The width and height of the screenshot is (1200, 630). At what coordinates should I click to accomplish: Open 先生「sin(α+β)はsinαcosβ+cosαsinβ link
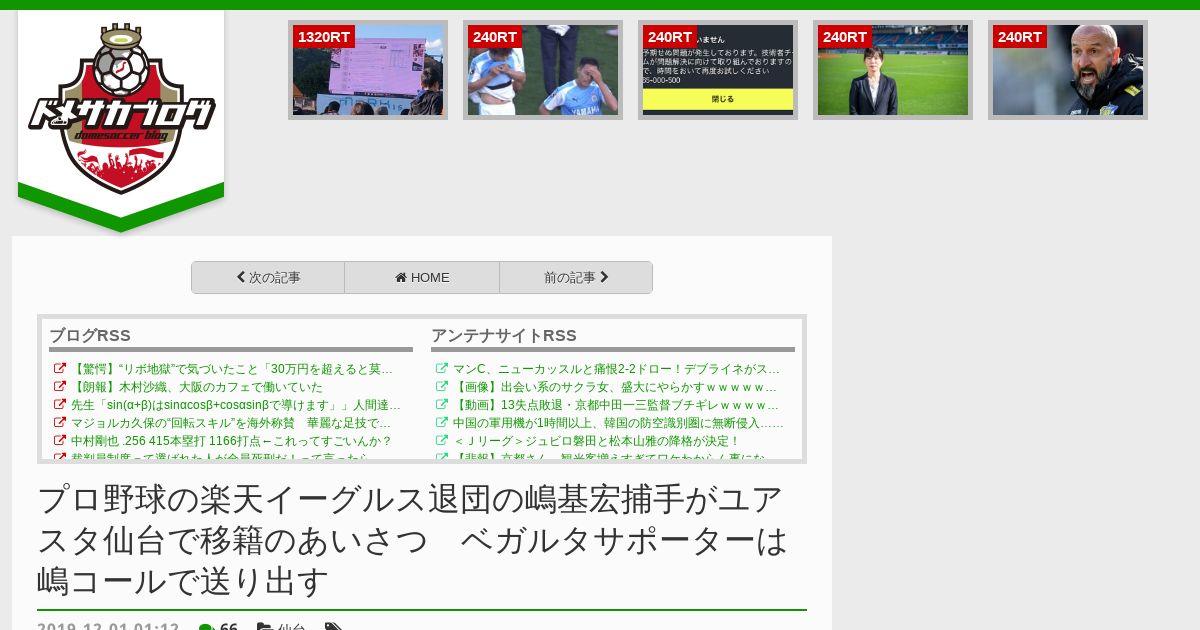[x=236, y=405]
